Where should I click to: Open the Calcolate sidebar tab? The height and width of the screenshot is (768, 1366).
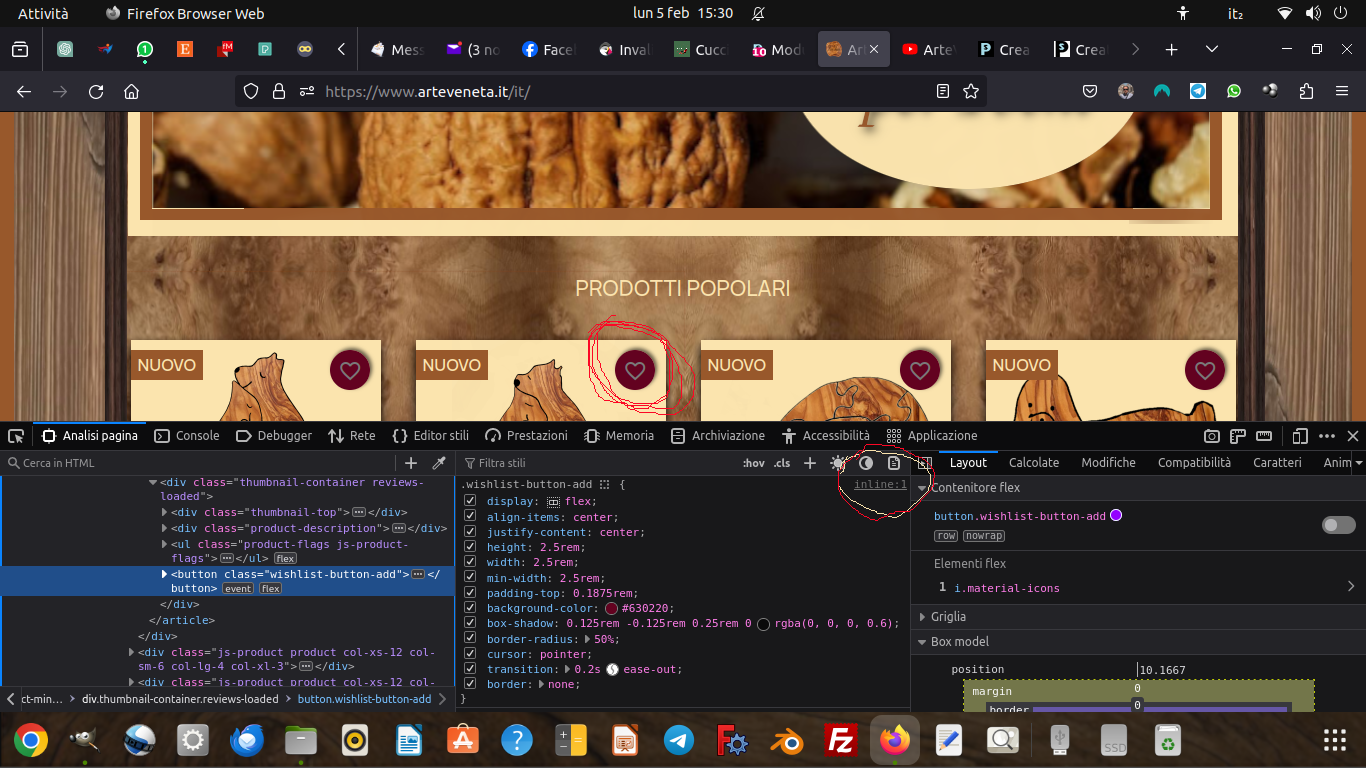pyautogui.click(x=1033, y=463)
